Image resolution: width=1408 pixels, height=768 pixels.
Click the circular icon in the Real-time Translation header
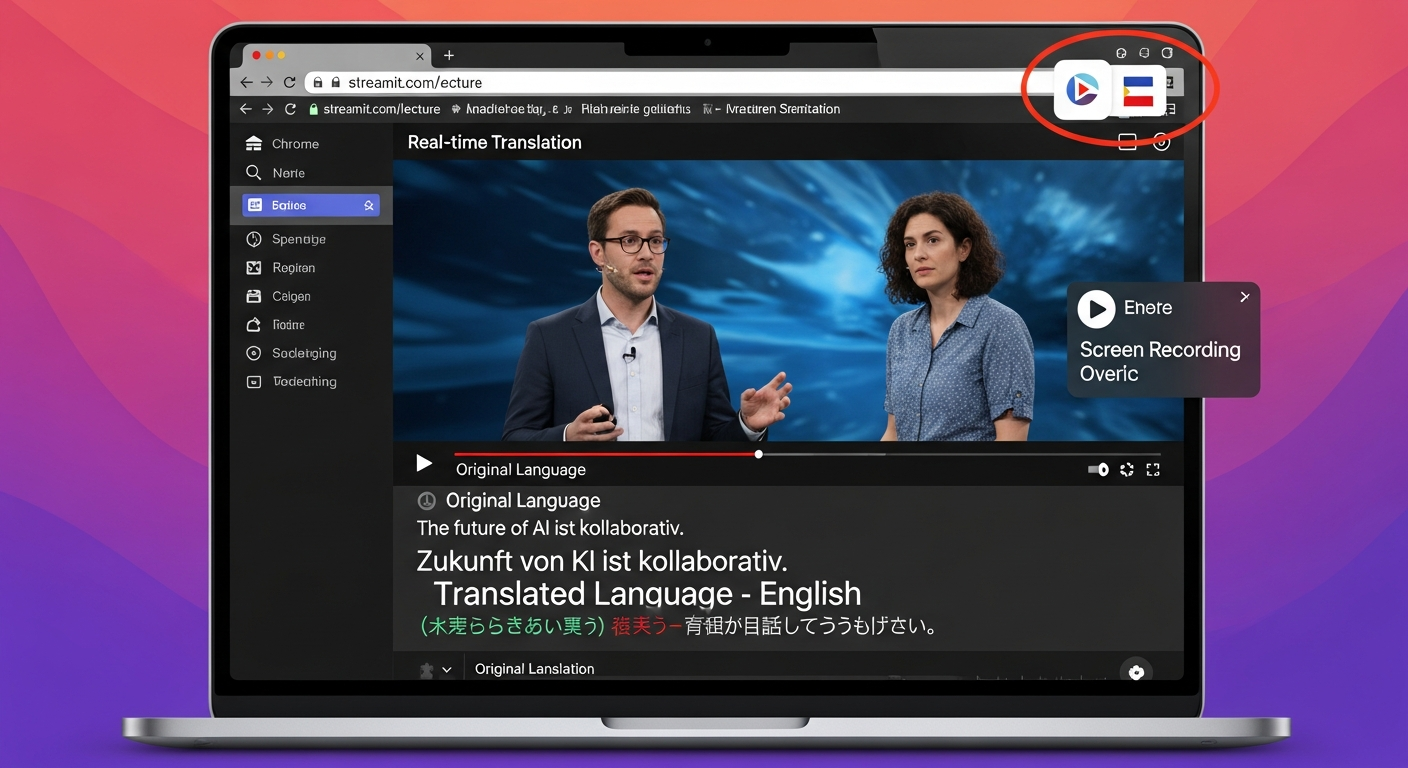point(1161,142)
